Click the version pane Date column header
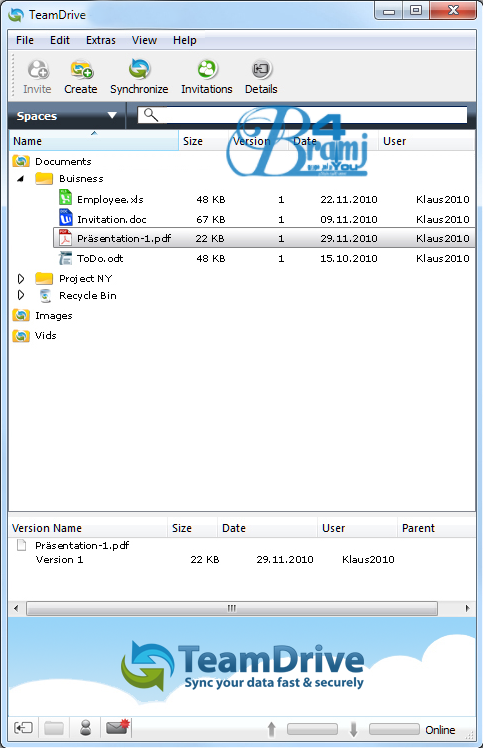 [267, 528]
